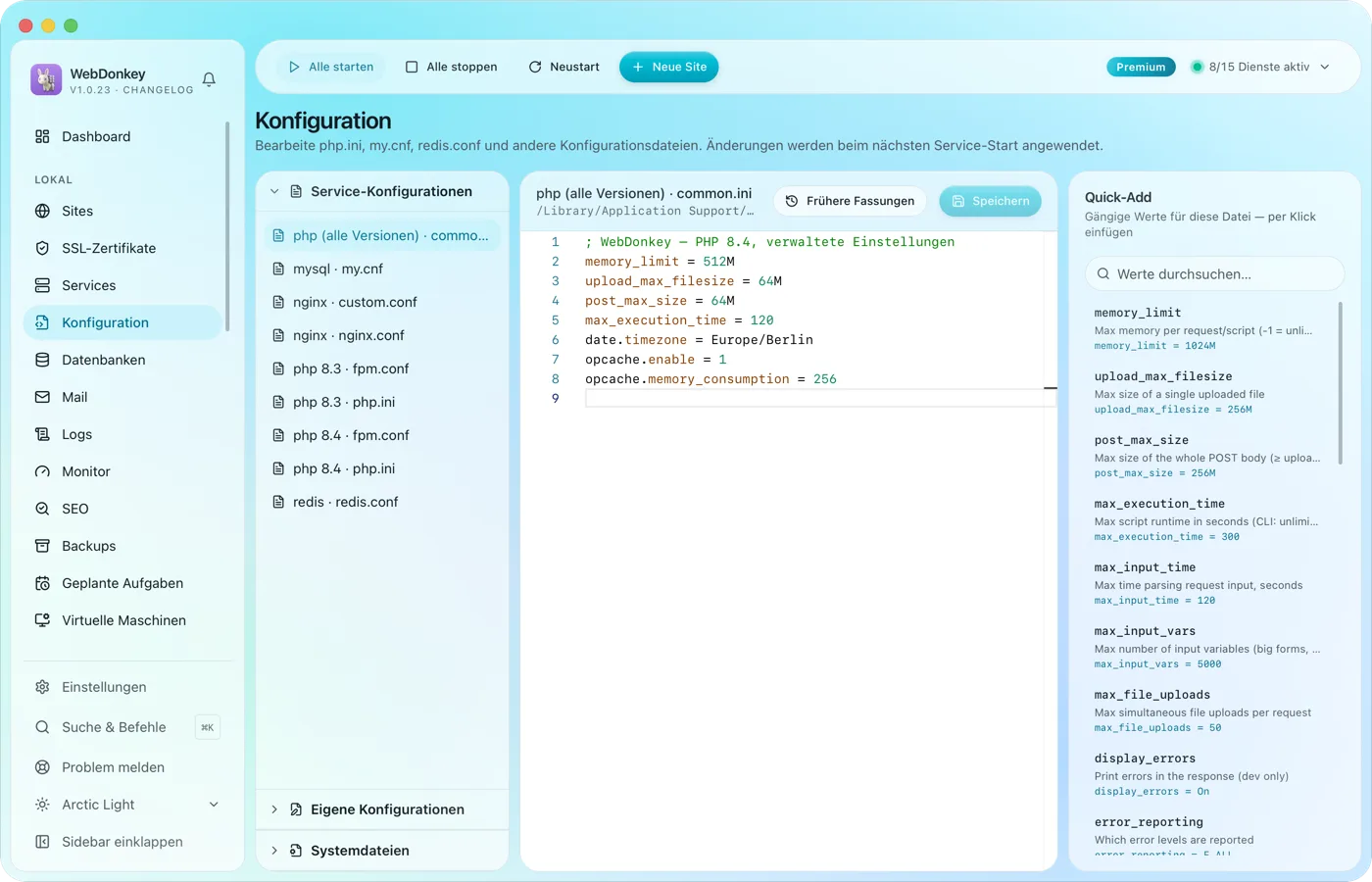Viewport: 1372px width, 882px height.
Task: Open SSL-Zertifikate shield icon in sidebar
Action: 42,248
